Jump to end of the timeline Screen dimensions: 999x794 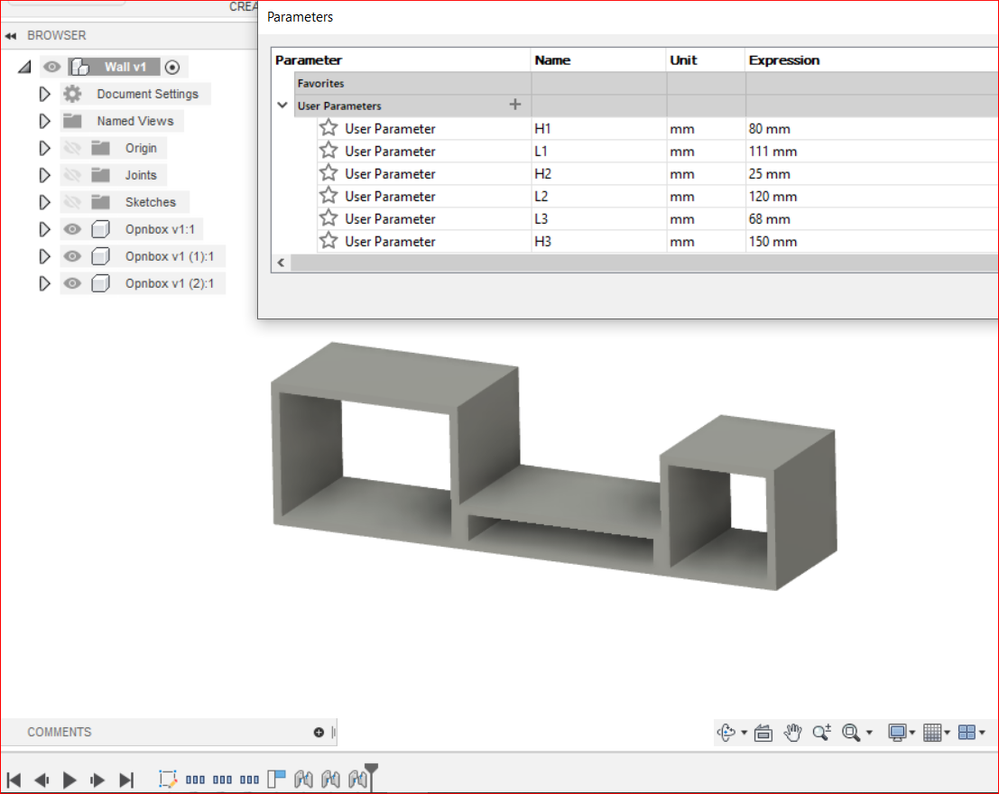point(126,779)
